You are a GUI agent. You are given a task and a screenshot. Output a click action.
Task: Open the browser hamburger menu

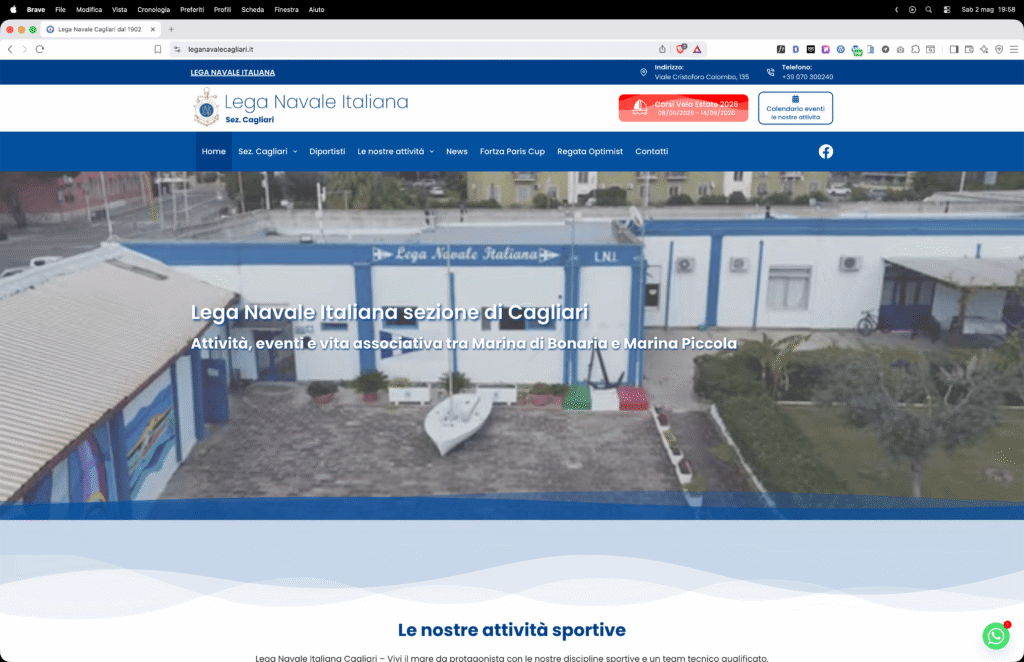coord(1014,49)
